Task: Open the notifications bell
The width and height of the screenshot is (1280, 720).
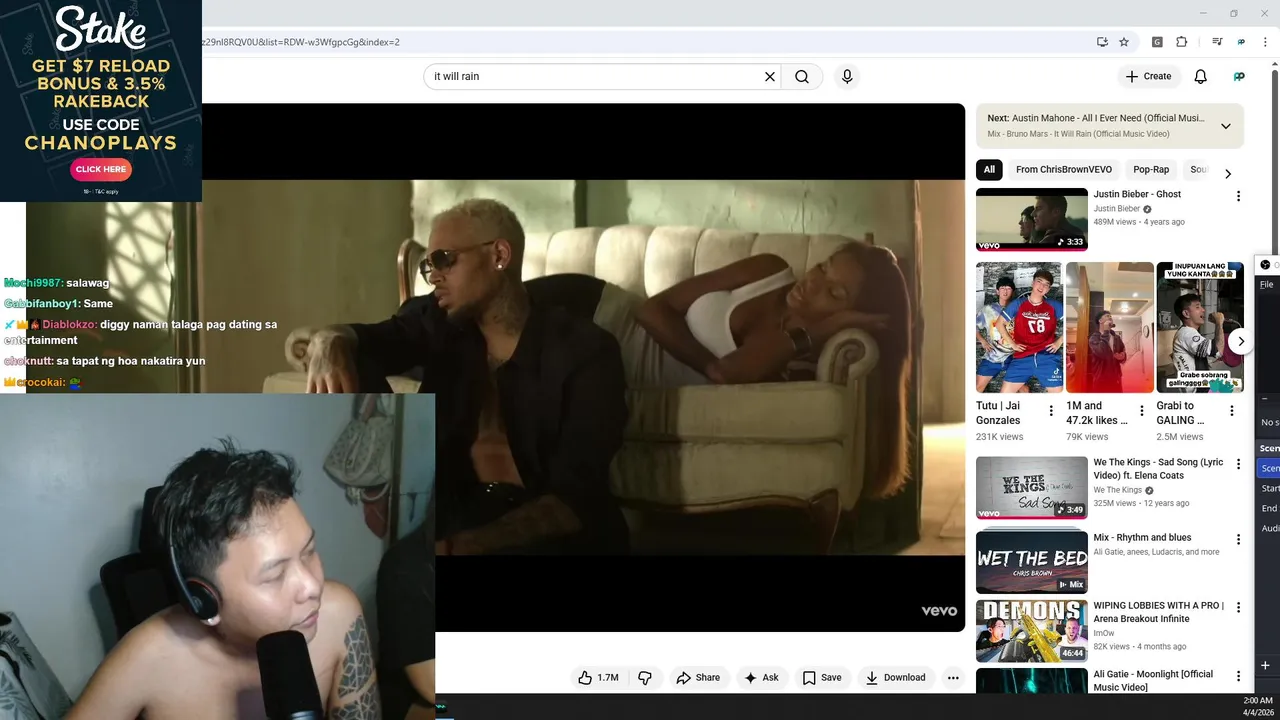Action: (x=1200, y=76)
